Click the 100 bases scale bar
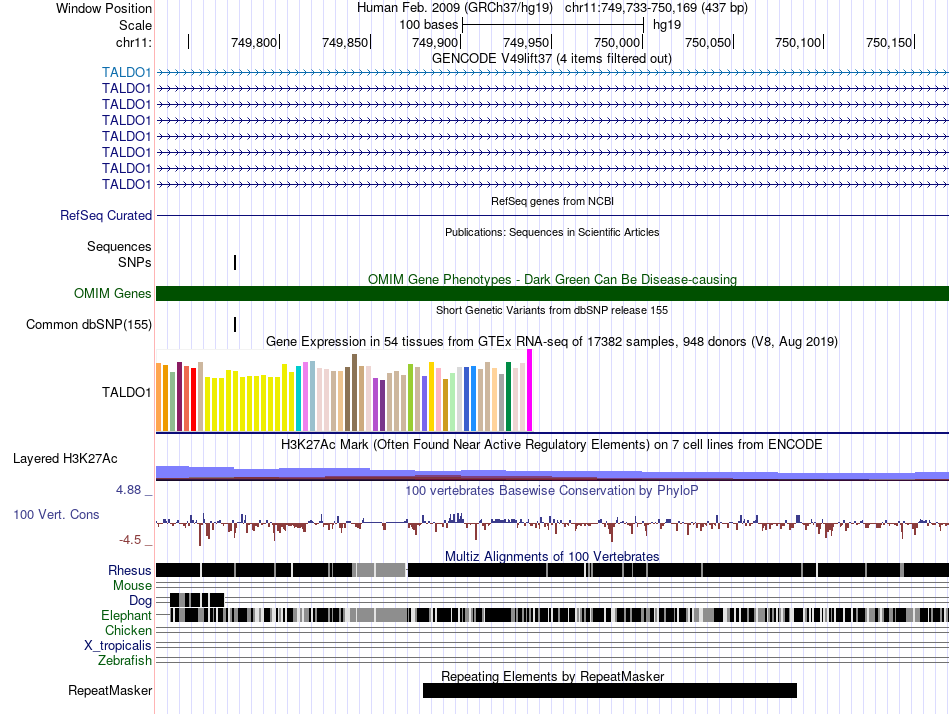Viewport: 950px width, 714px height. 552,23
